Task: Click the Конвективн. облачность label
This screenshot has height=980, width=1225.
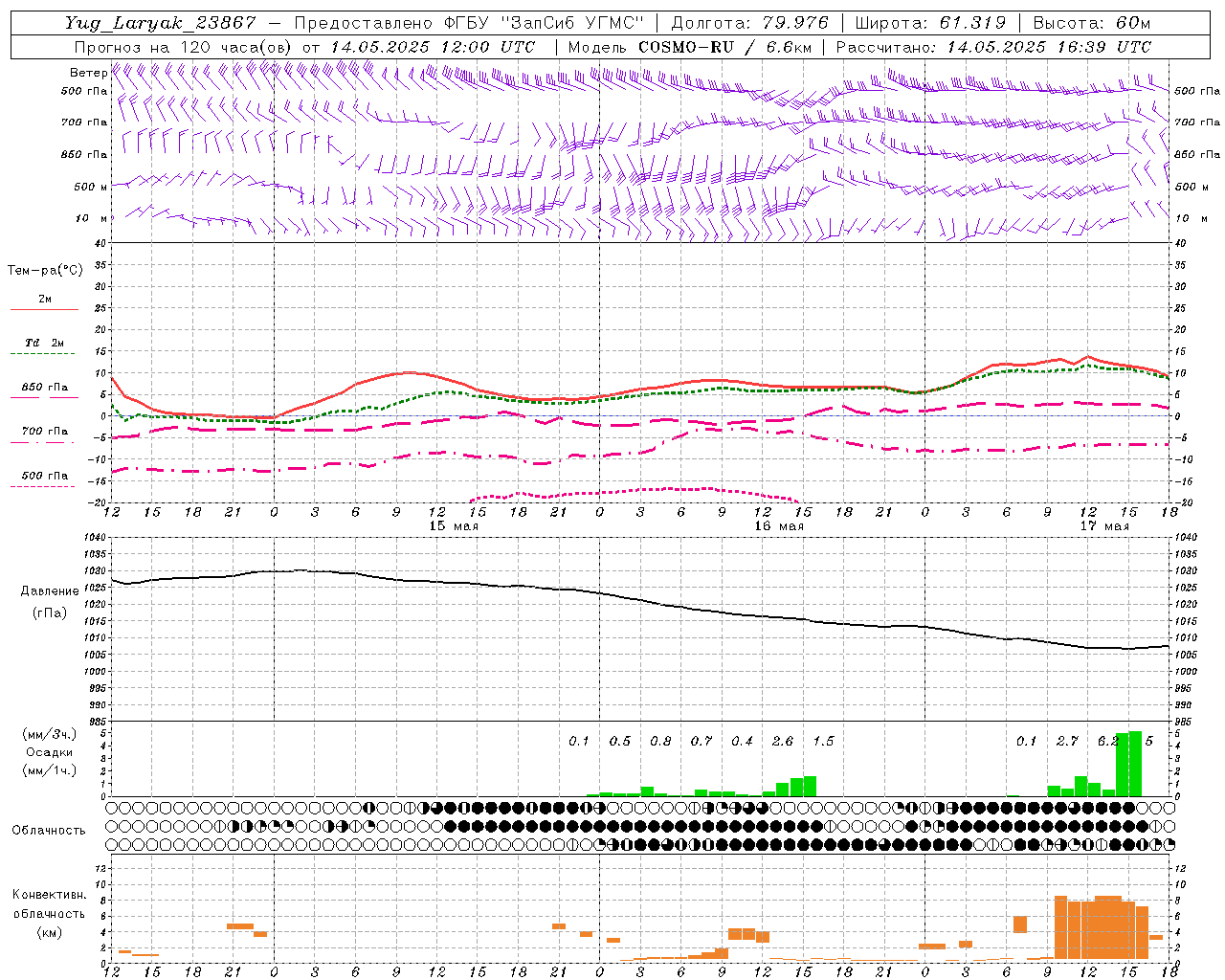Action: click(x=50, y=913)
